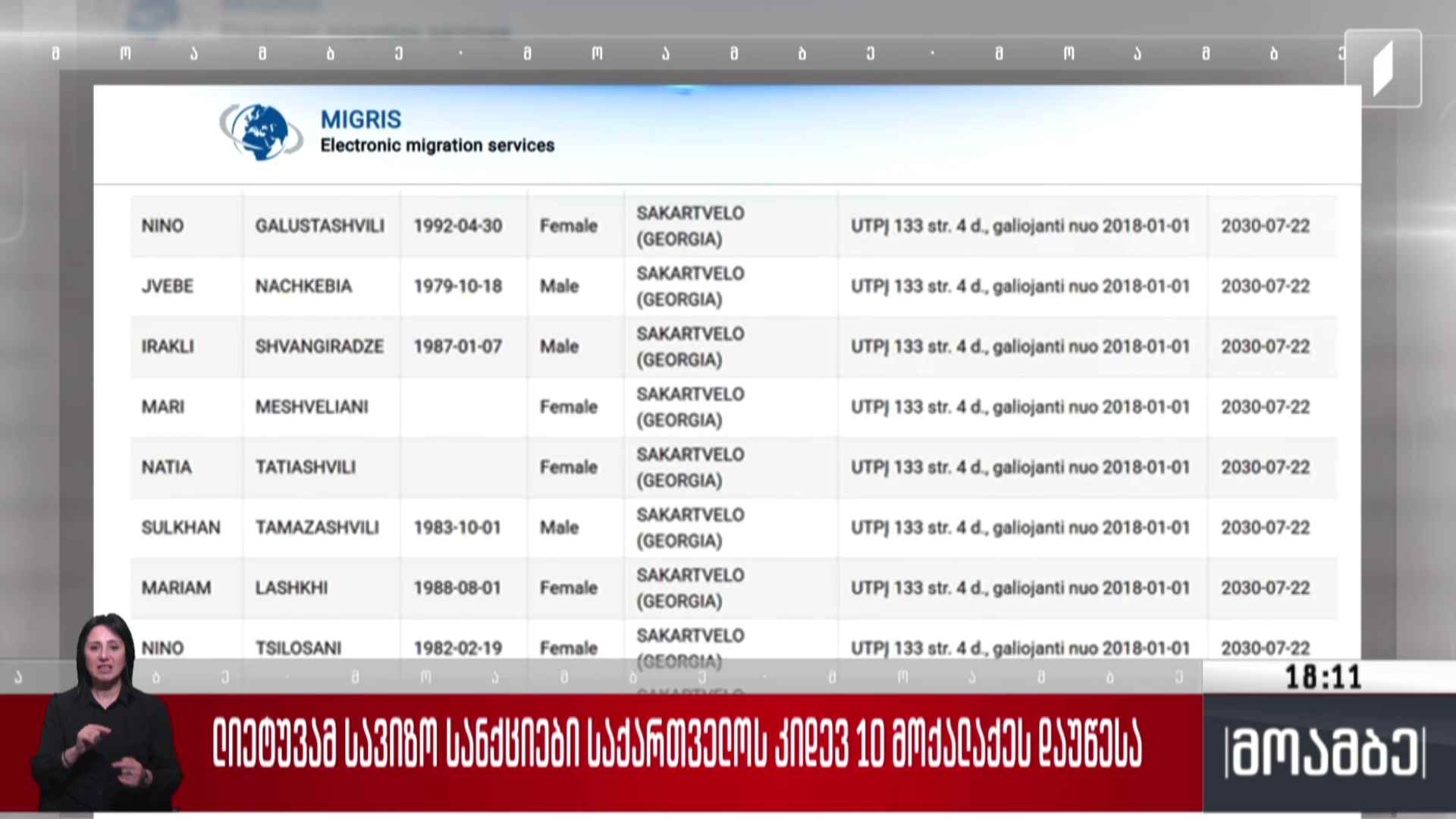This screenshot has height=819, width=1456.
Task: Click 2030-07-22 date in Galustashvili row
Action: click(x=1265, y=226)
